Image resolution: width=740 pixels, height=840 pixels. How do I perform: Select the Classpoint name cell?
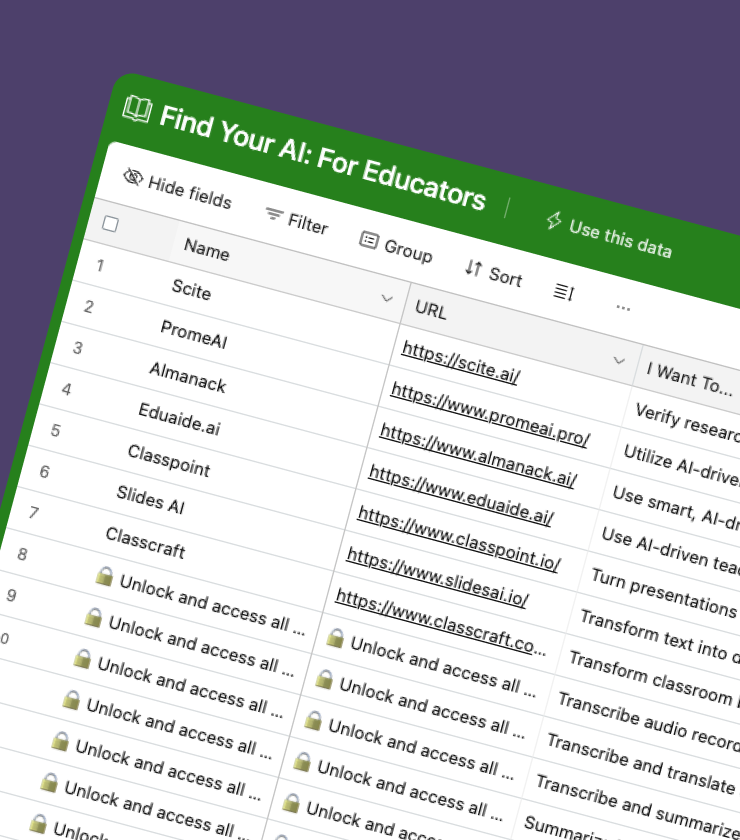coord(169,461)
